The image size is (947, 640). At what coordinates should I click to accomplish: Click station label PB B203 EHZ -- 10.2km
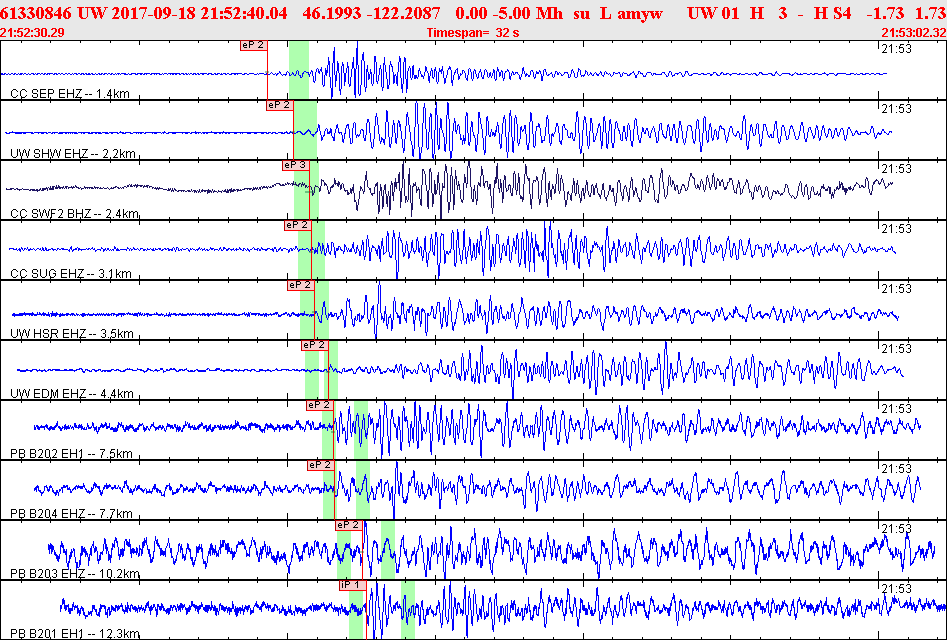click(x=75, y=574)
